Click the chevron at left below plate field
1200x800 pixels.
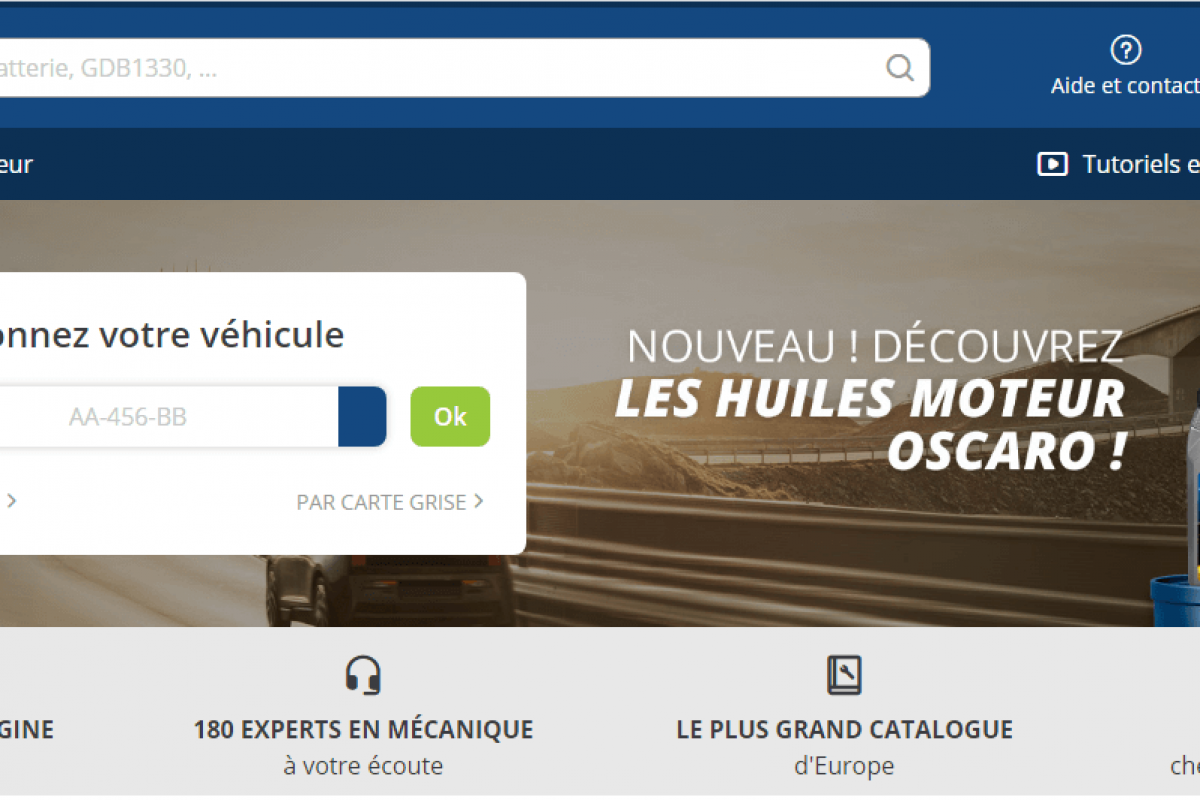11,501
